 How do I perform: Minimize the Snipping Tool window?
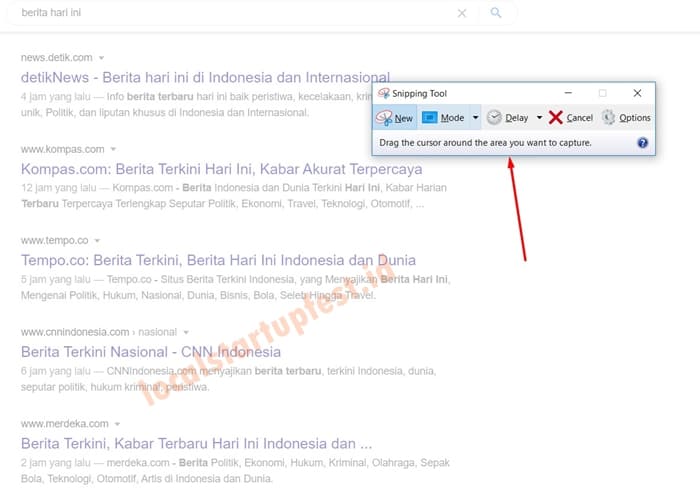pyautogui.click(x=568, y=93)
